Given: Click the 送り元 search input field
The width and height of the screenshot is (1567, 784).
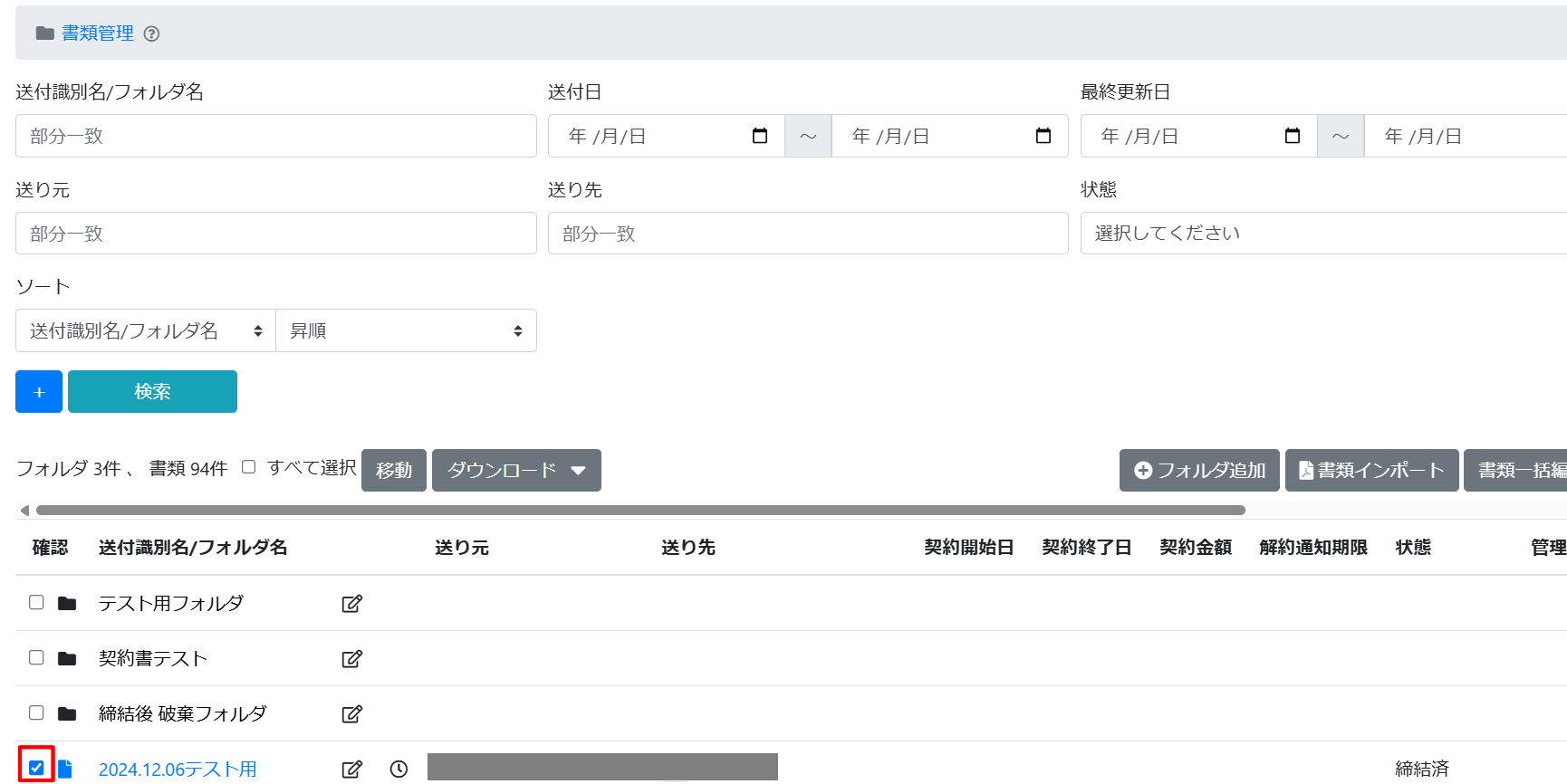Looking at the screenshot, I should (276, 234).
